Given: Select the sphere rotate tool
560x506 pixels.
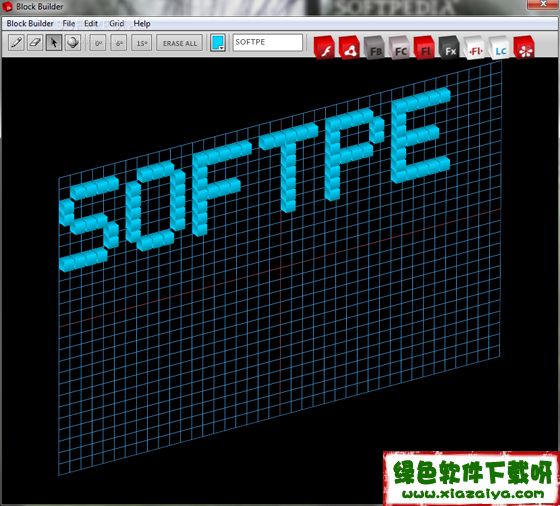Looking at the screenshot, I should pos(73,43).
